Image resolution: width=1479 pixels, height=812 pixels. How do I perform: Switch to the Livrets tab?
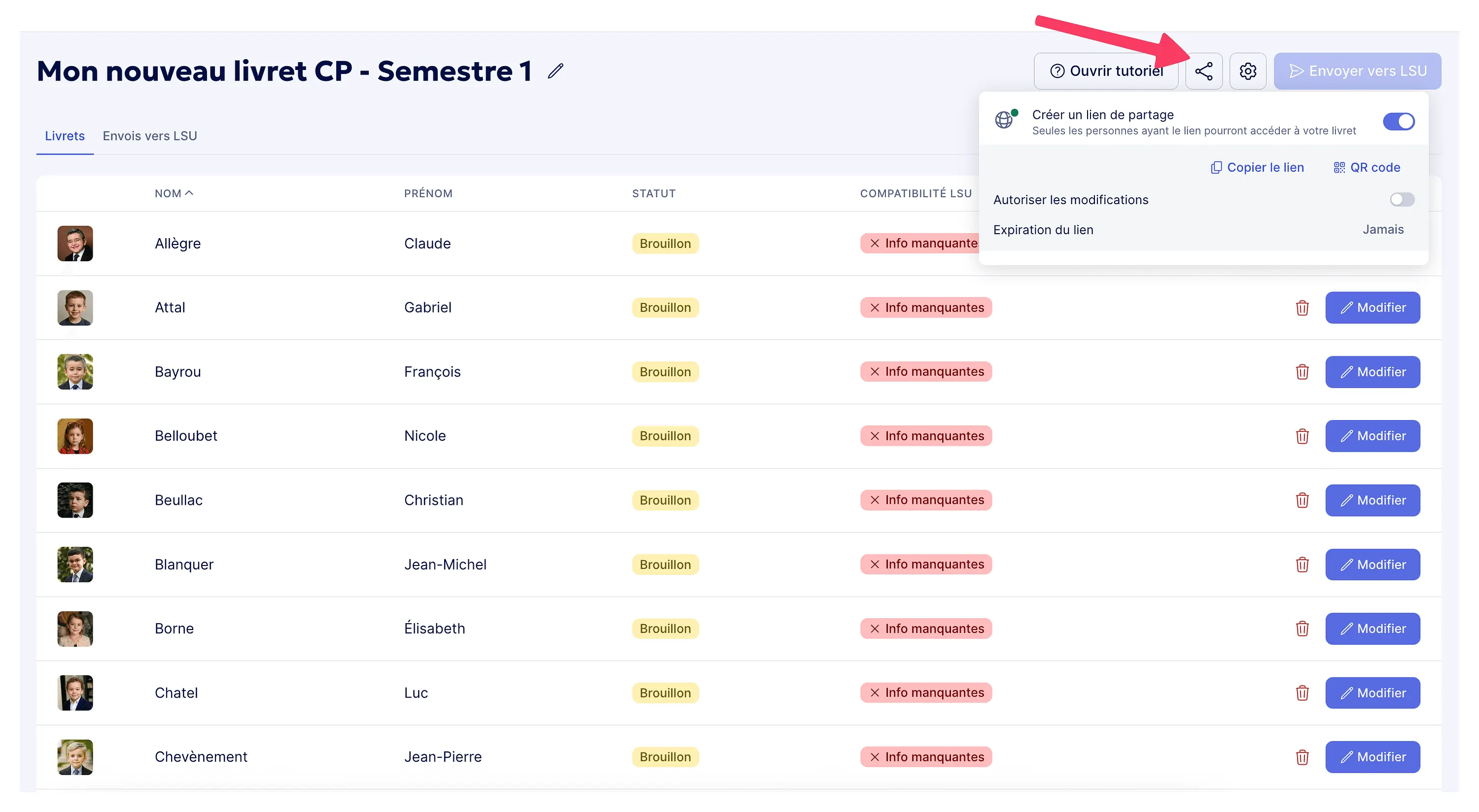(x=65, y=136)
